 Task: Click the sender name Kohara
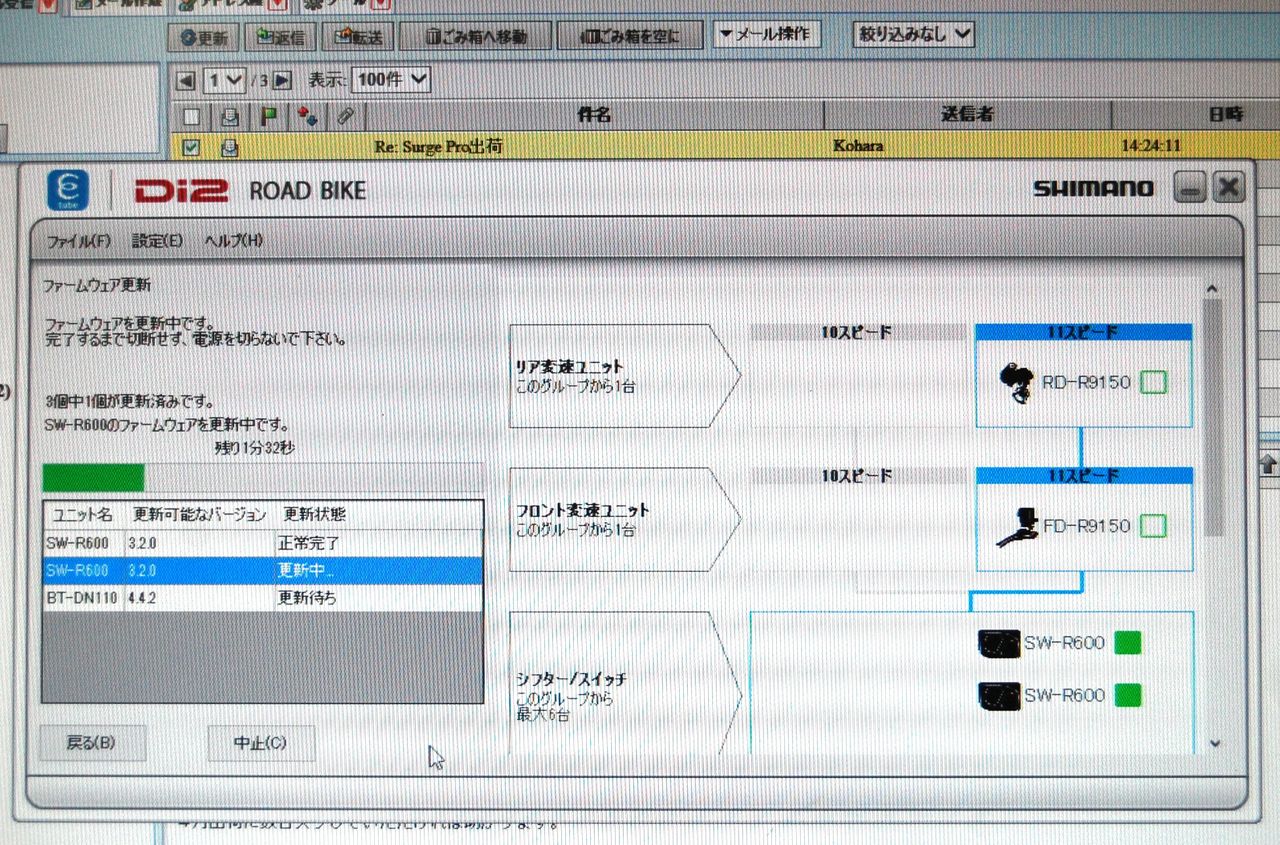858,147
